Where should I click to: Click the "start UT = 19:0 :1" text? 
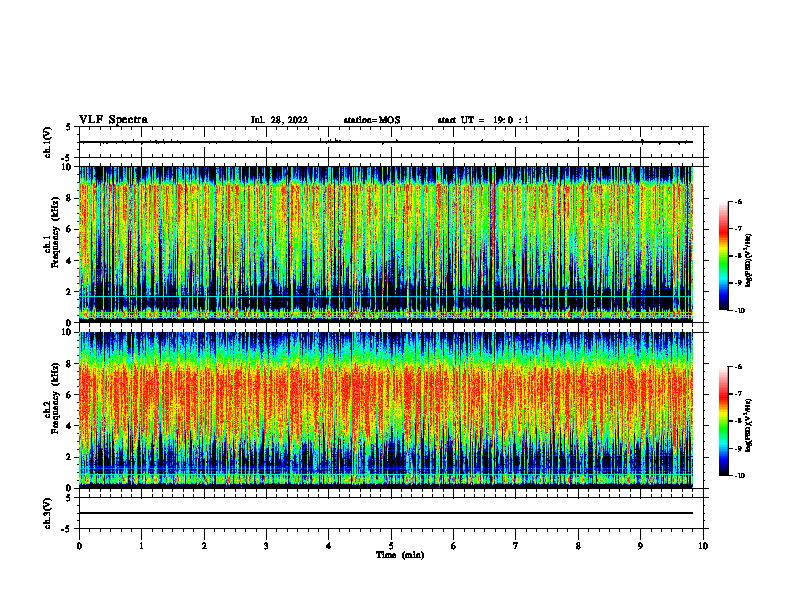pos(483,120)
